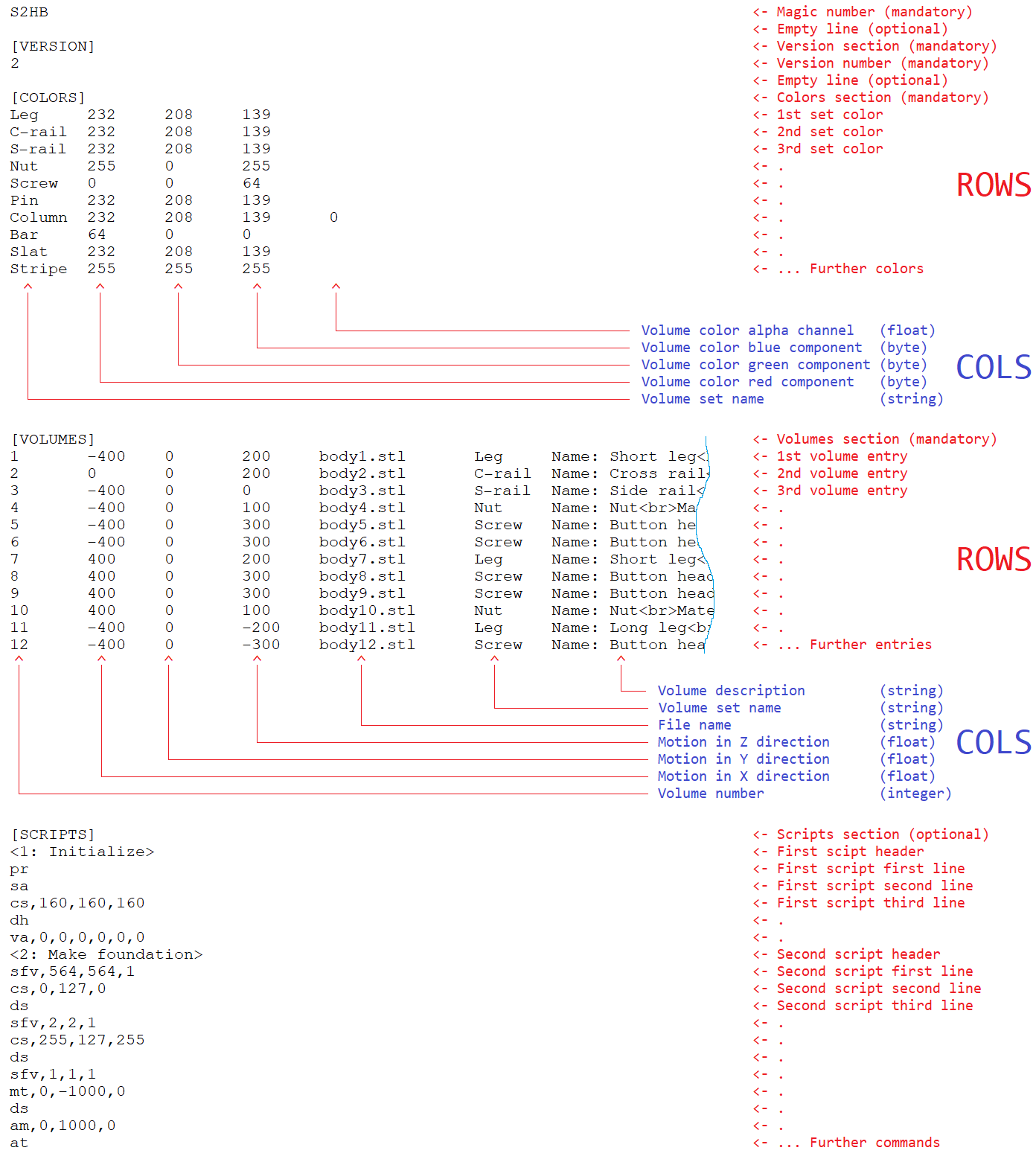The width and height of the screenshot is (1036, 1165).
Task: Click the Second script second line annotation
Action: (x=879, y=989)
